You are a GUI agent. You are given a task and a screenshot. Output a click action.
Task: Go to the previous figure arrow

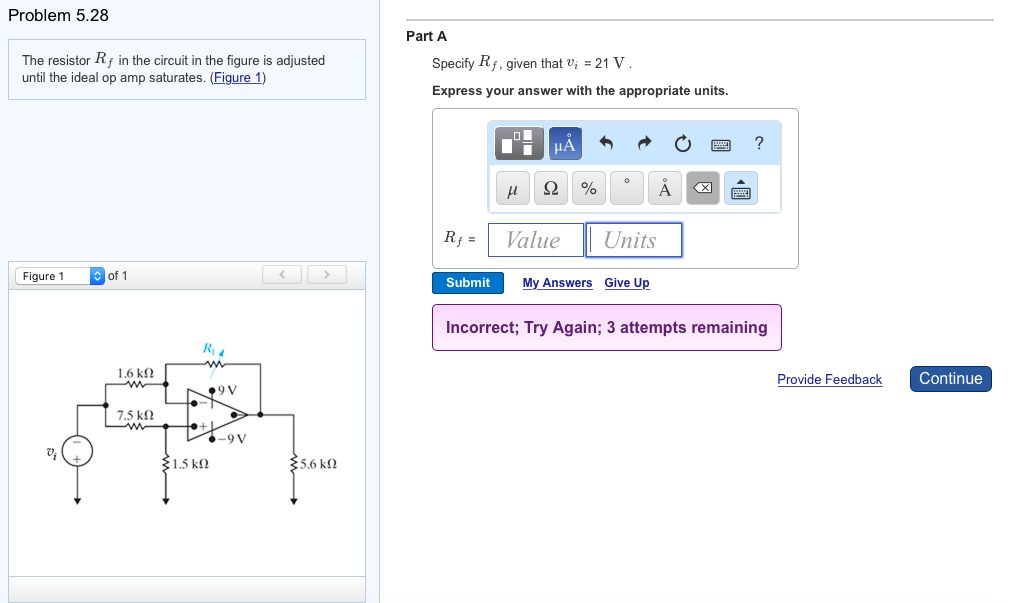pos(283,274)
